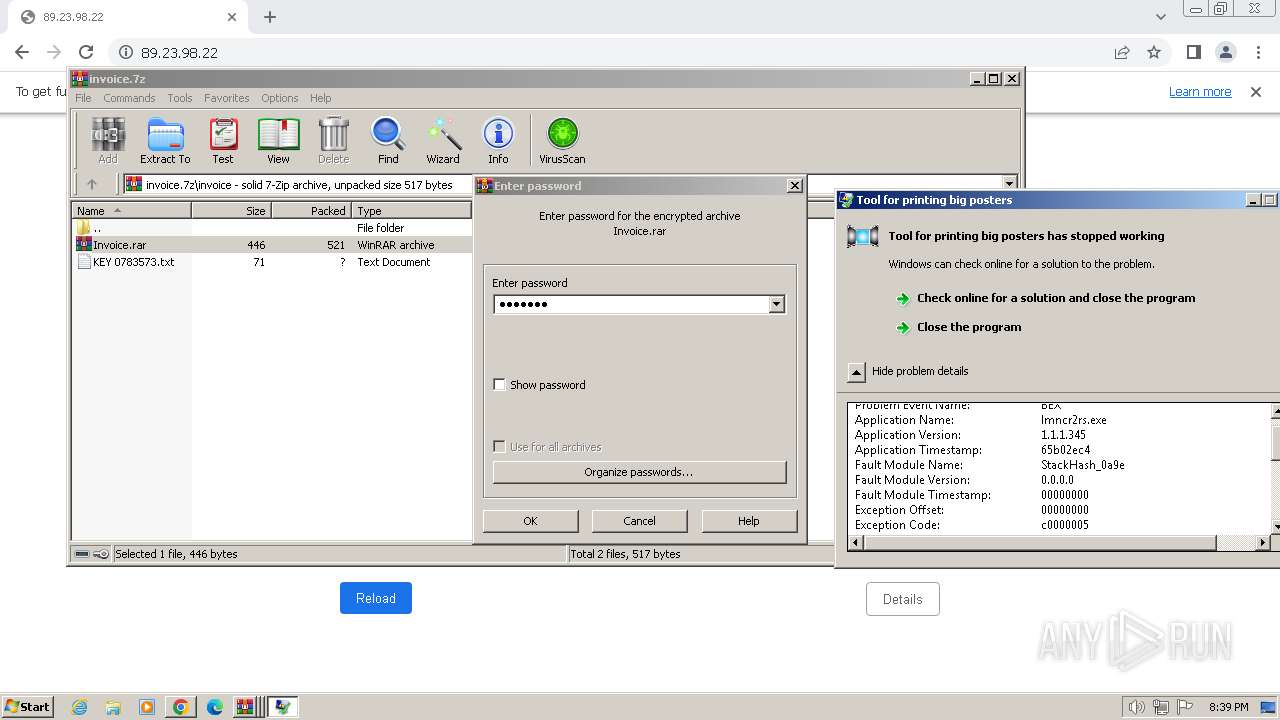Click the Add toolbar icon in WinRAR
This screenshot has width=1280, height=720.
pyautogui.click(x=108, y=140)
